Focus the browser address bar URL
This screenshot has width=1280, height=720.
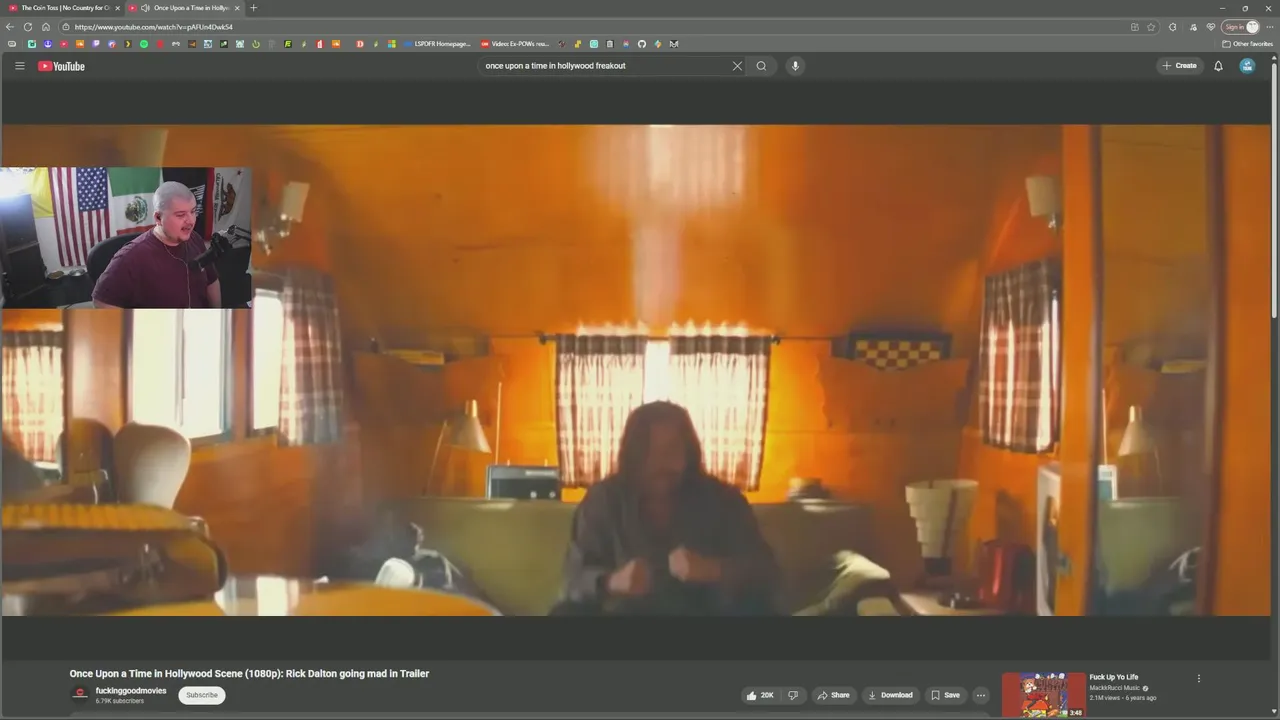coord(153,27)
